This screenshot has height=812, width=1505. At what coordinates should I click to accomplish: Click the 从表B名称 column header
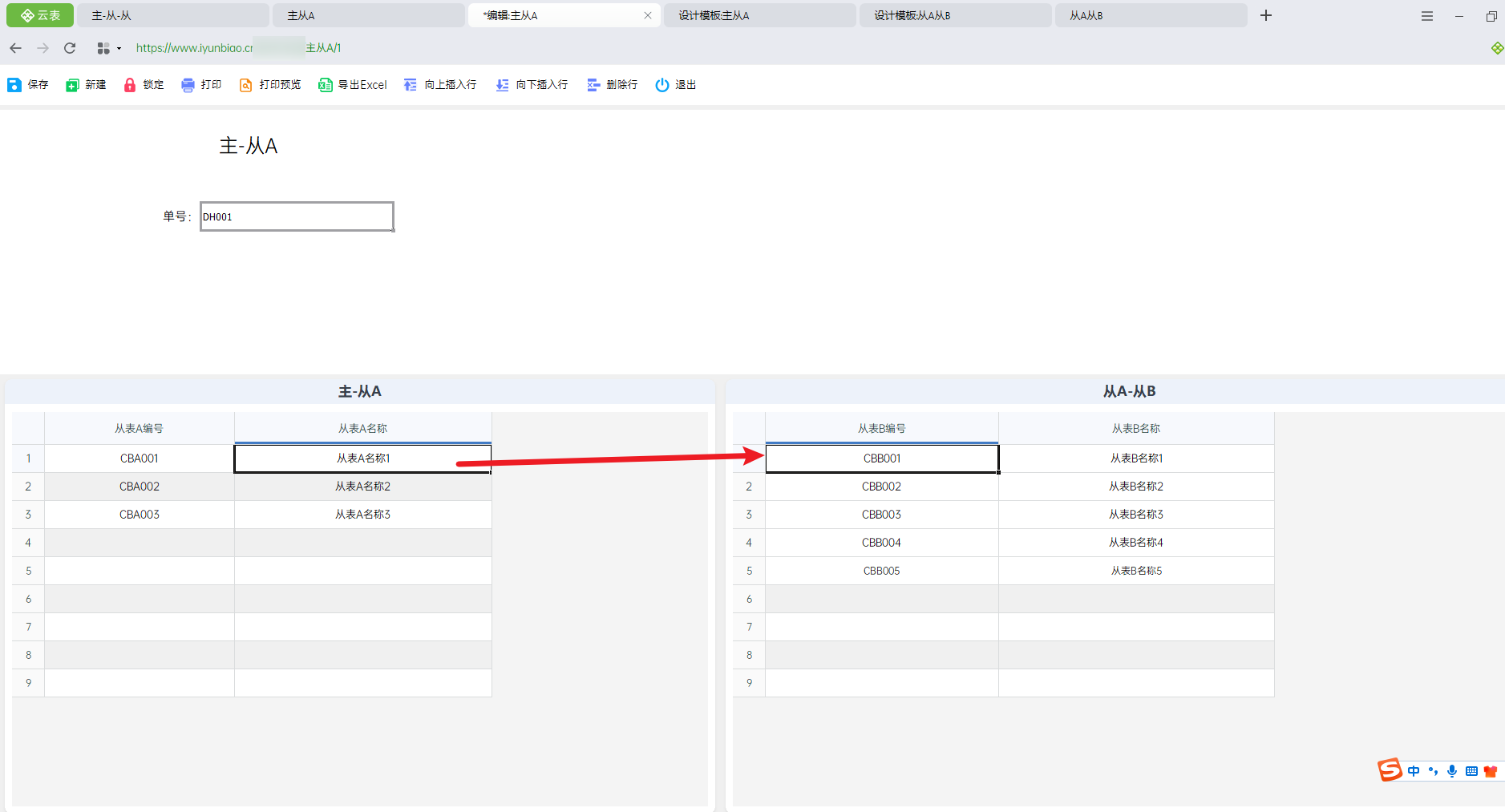(1136, 428)
